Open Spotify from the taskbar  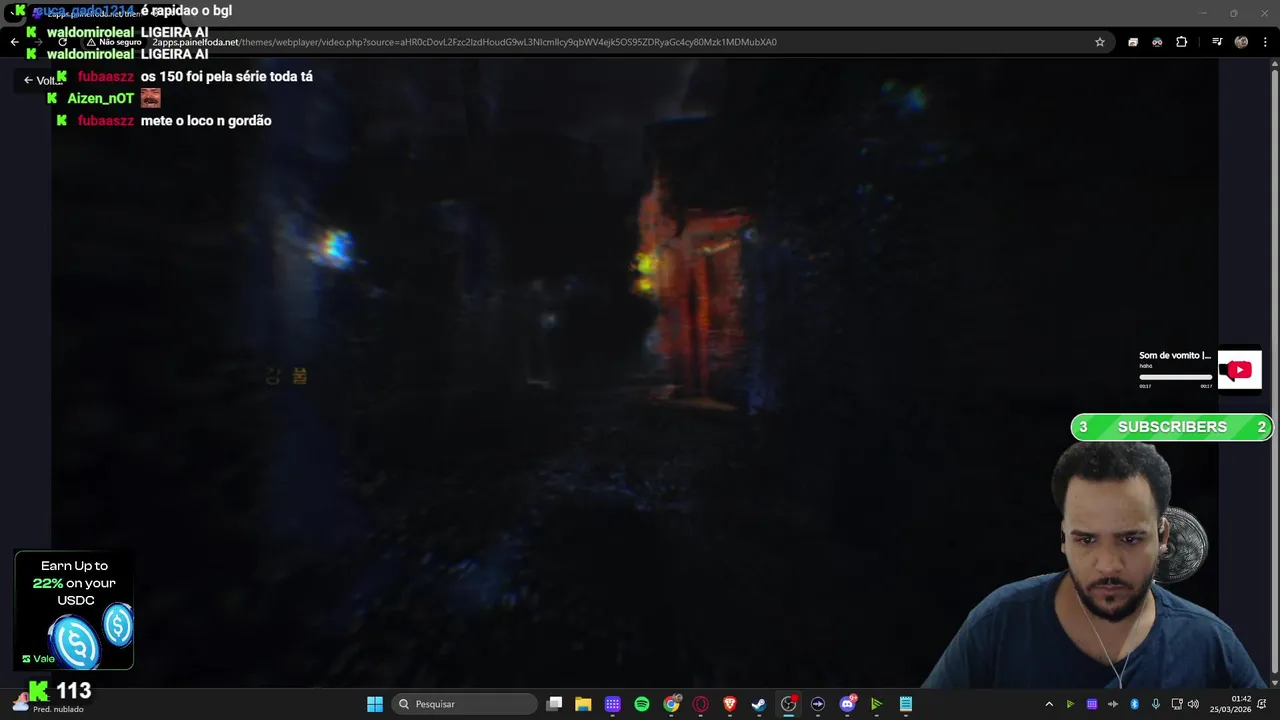[642, 704]
